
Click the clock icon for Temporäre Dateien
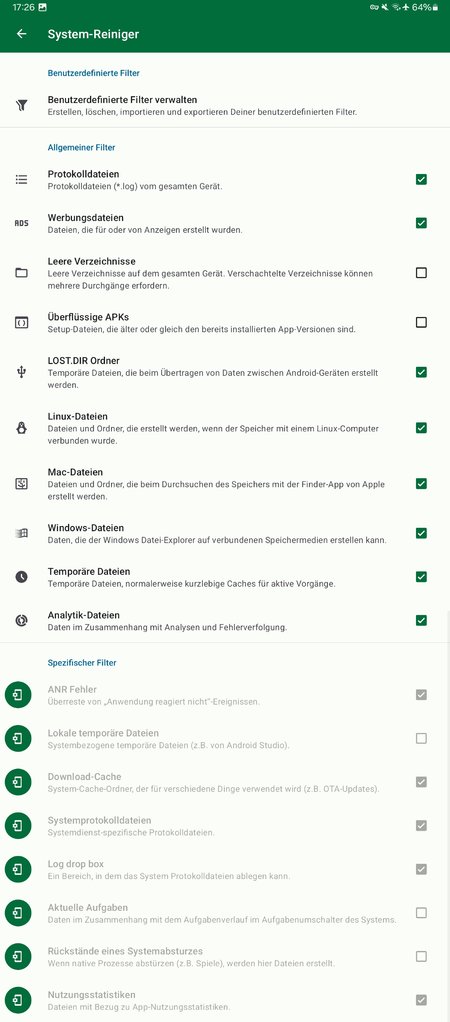point(22,577)
